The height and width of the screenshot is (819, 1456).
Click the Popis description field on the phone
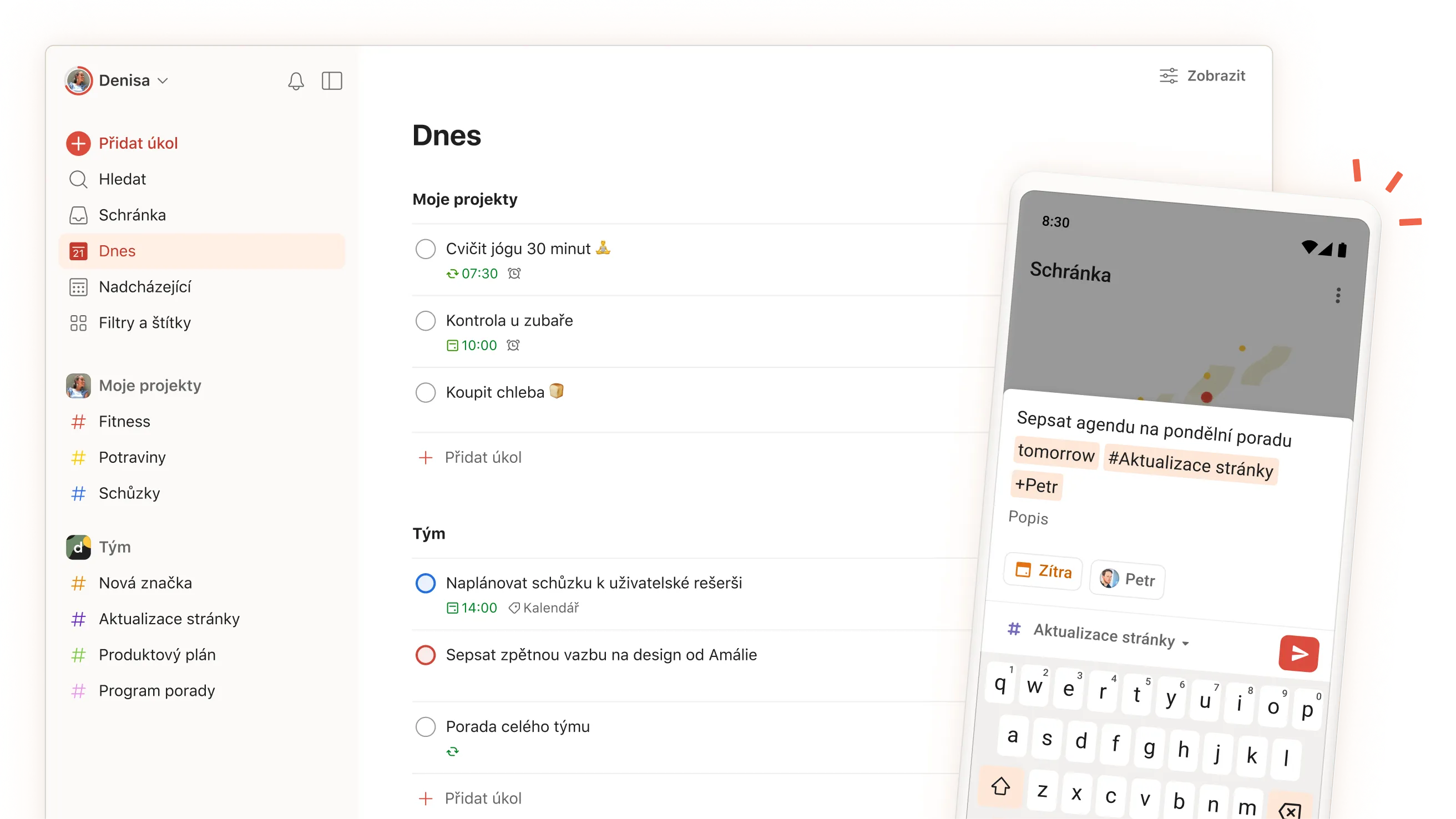(x=1029, y=518)
